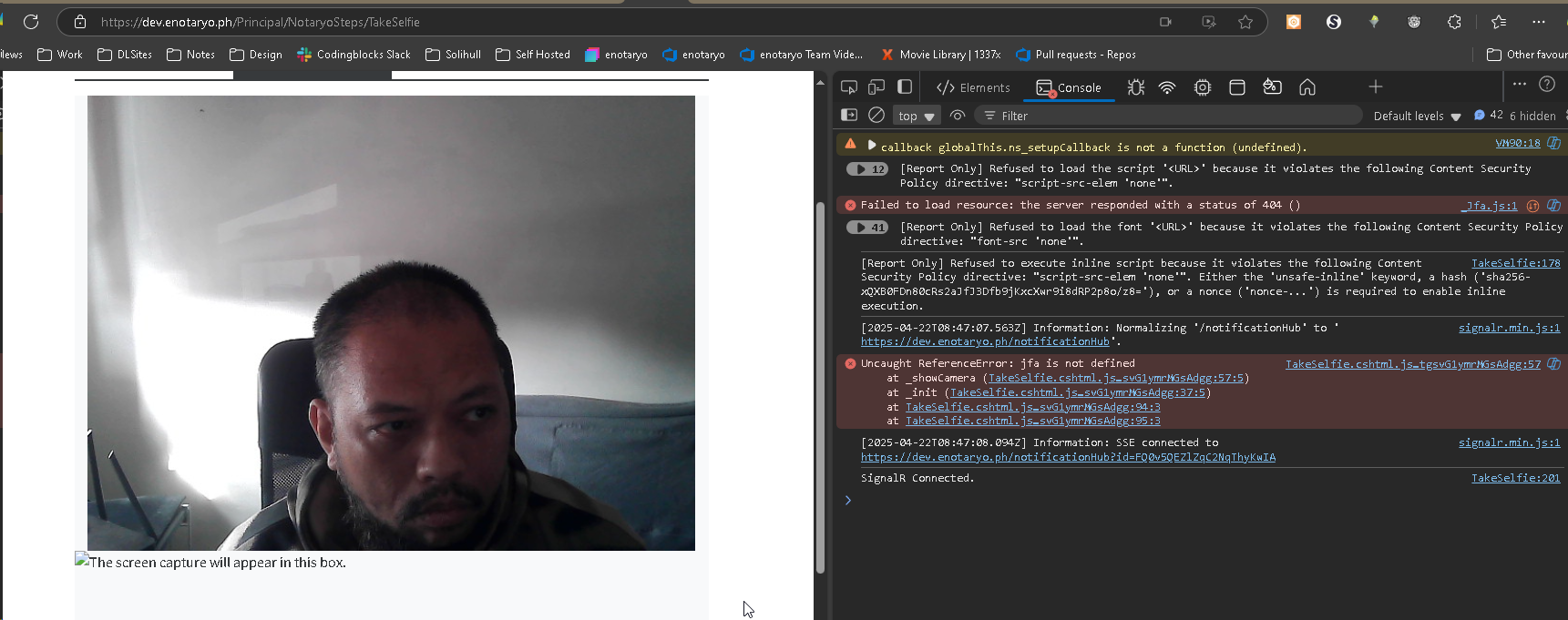Screen dimensions: 1568x620
Task: Open the Network wifi icon panel
Action: point(1167,87)
